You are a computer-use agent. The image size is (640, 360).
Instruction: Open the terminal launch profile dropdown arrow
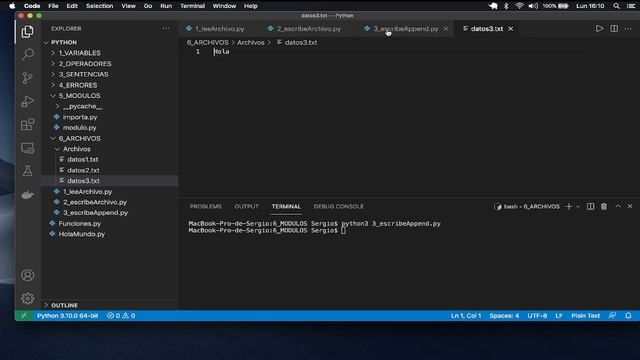point(578,207)
